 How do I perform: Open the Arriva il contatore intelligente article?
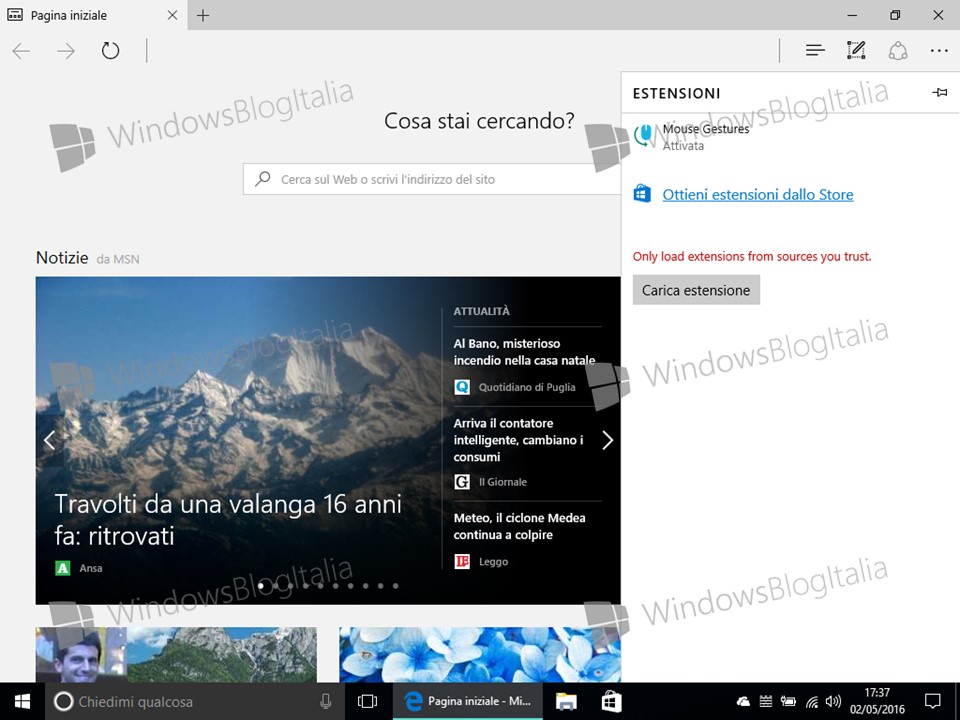pos(519,440)
